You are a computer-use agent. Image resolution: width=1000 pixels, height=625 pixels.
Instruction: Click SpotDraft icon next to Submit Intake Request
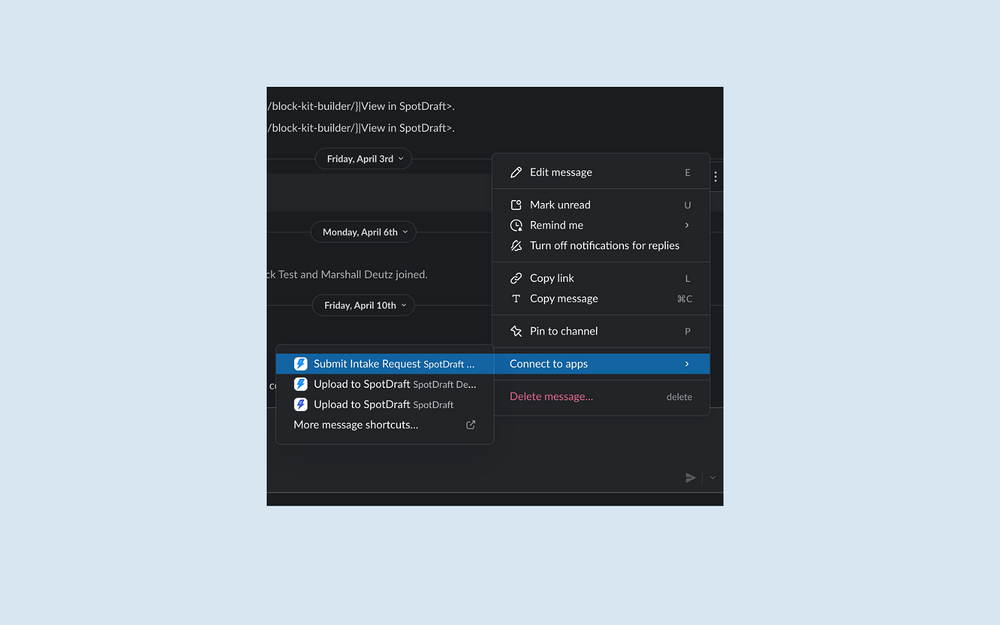(x=300, y=364)
